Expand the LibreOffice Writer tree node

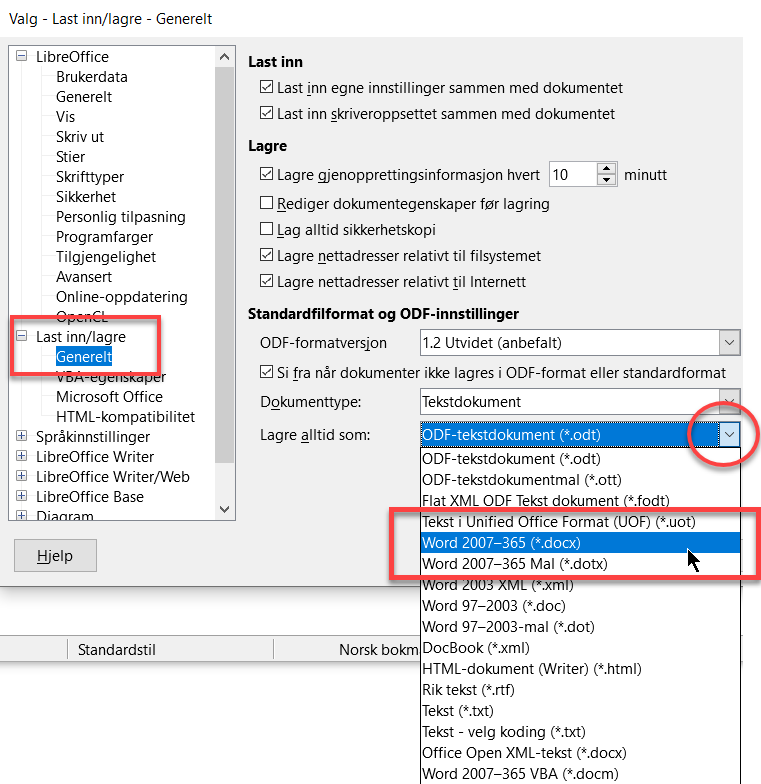point(21,457)
